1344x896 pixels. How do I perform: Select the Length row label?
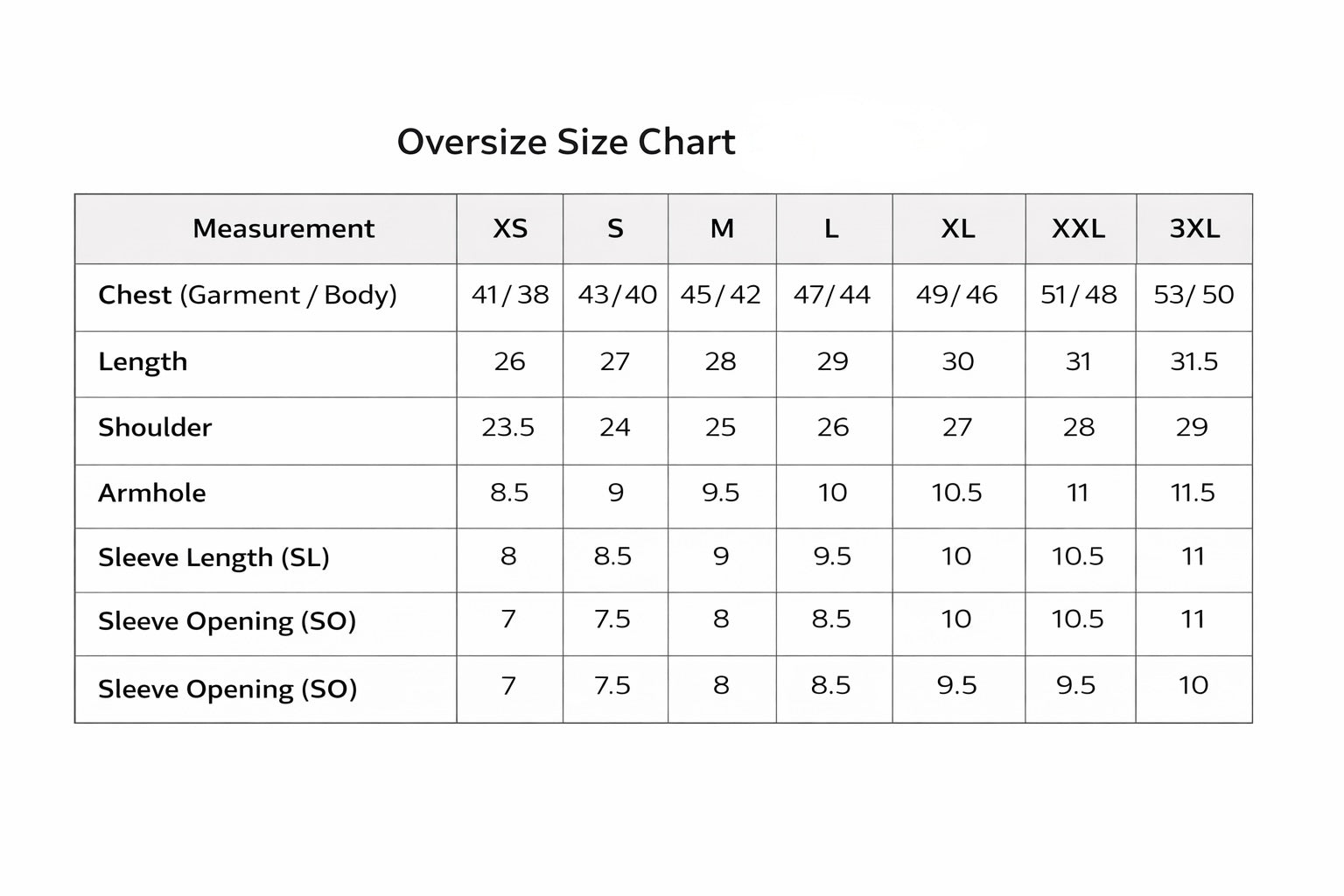tap(143, 361)
